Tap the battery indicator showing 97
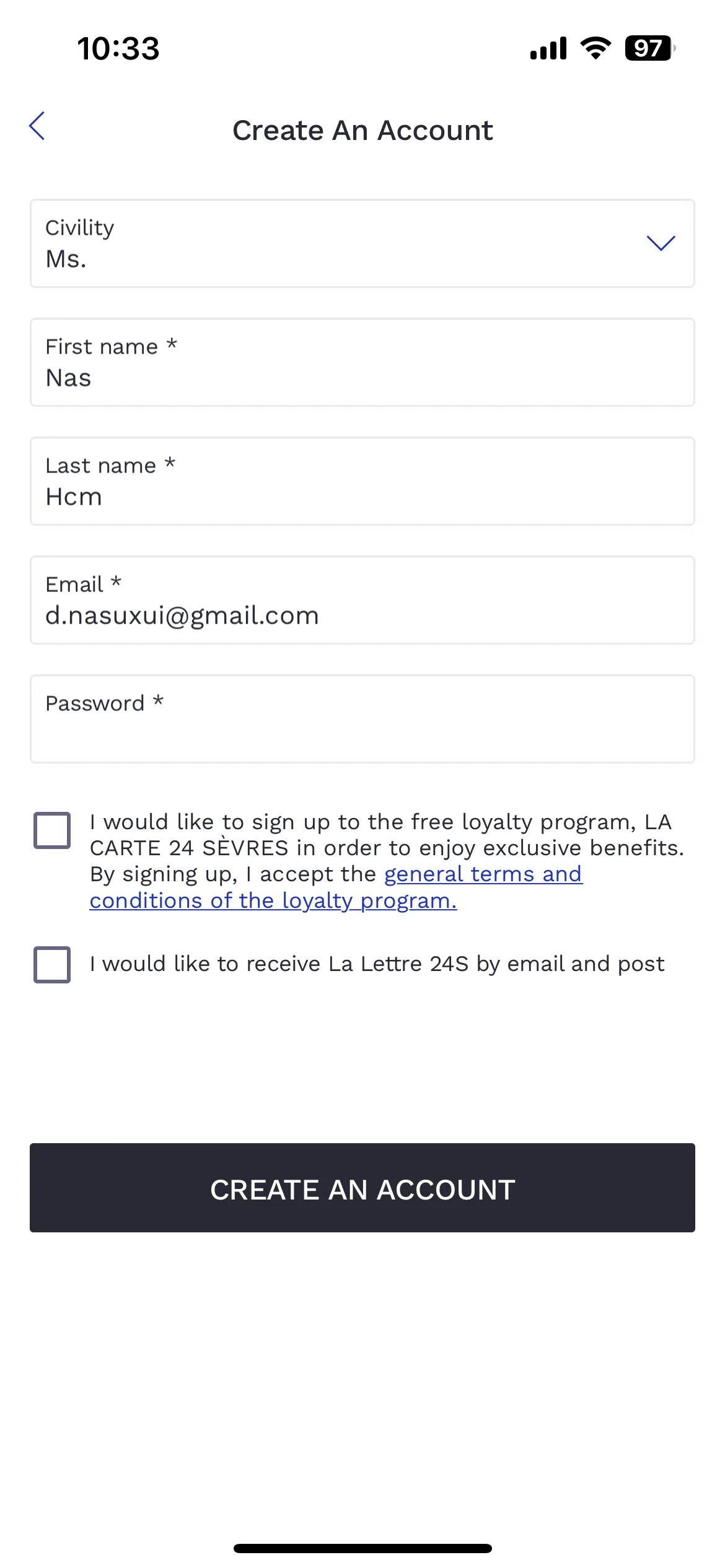This screenshot has width=725, height=1568. [650, 48]
